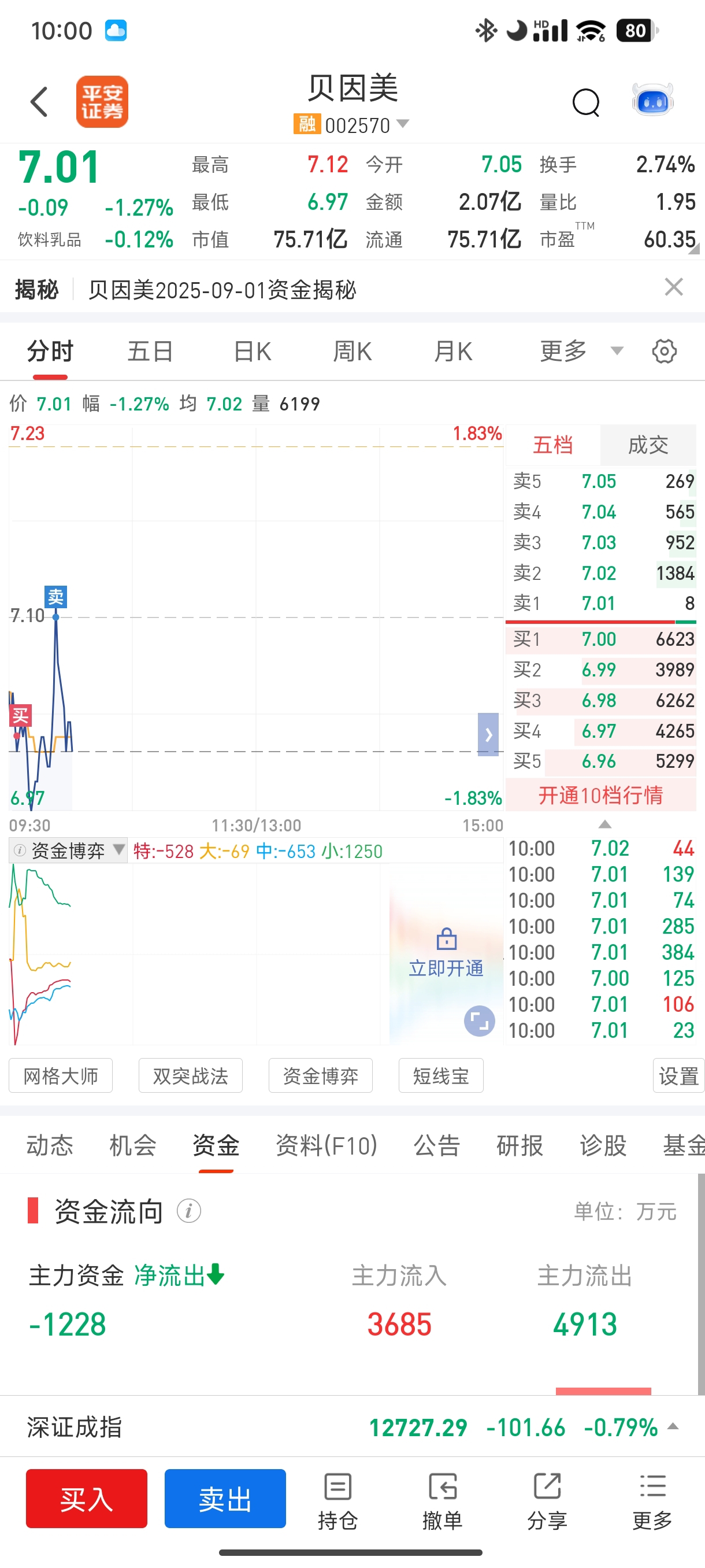Screen dimensions: 705x1568
Task: Open 资金博弈 indicator dropdown
Action: coord(118,850)
